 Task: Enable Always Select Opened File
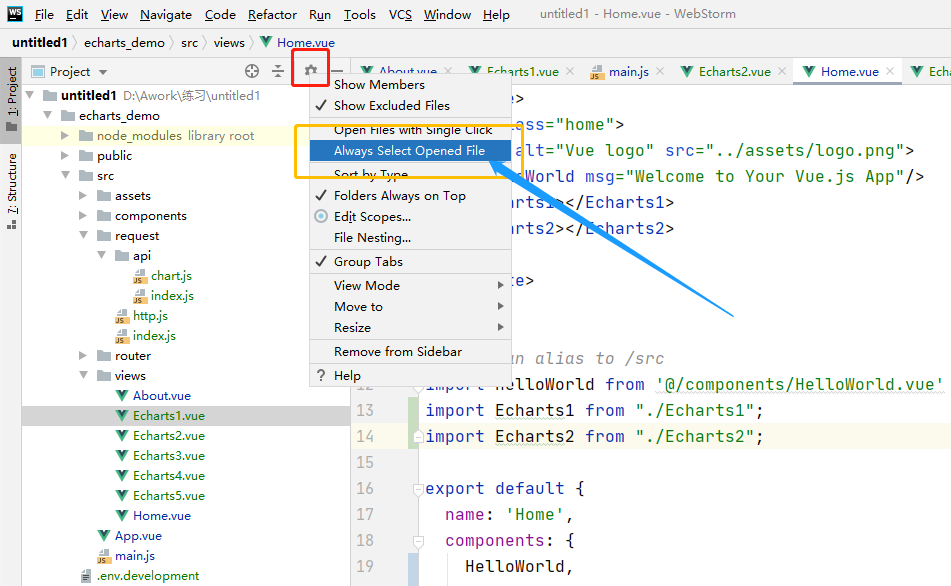pos(409,150)
